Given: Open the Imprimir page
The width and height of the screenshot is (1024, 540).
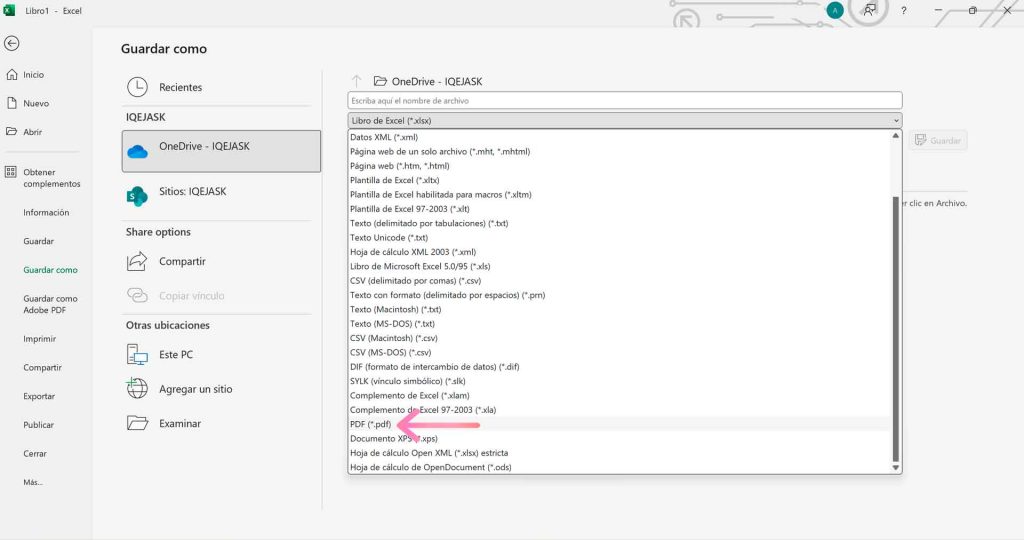Looking at the screenshot, I should tap(39, 339).
